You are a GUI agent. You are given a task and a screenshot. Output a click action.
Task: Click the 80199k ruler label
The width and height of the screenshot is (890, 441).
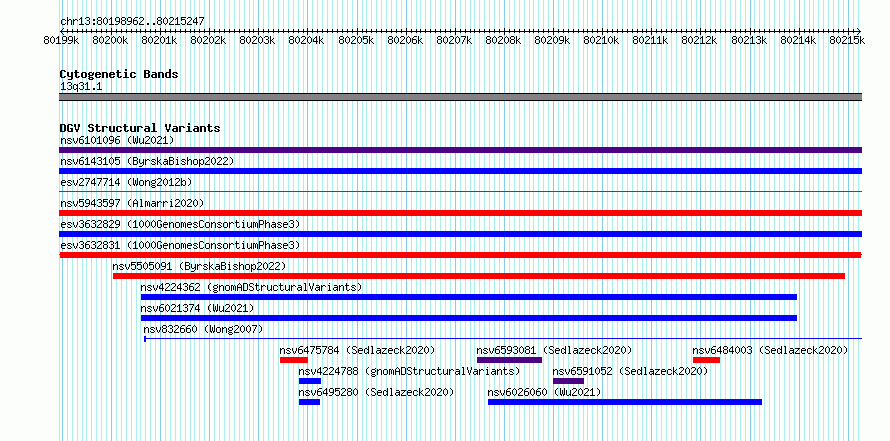coord(62,40)
